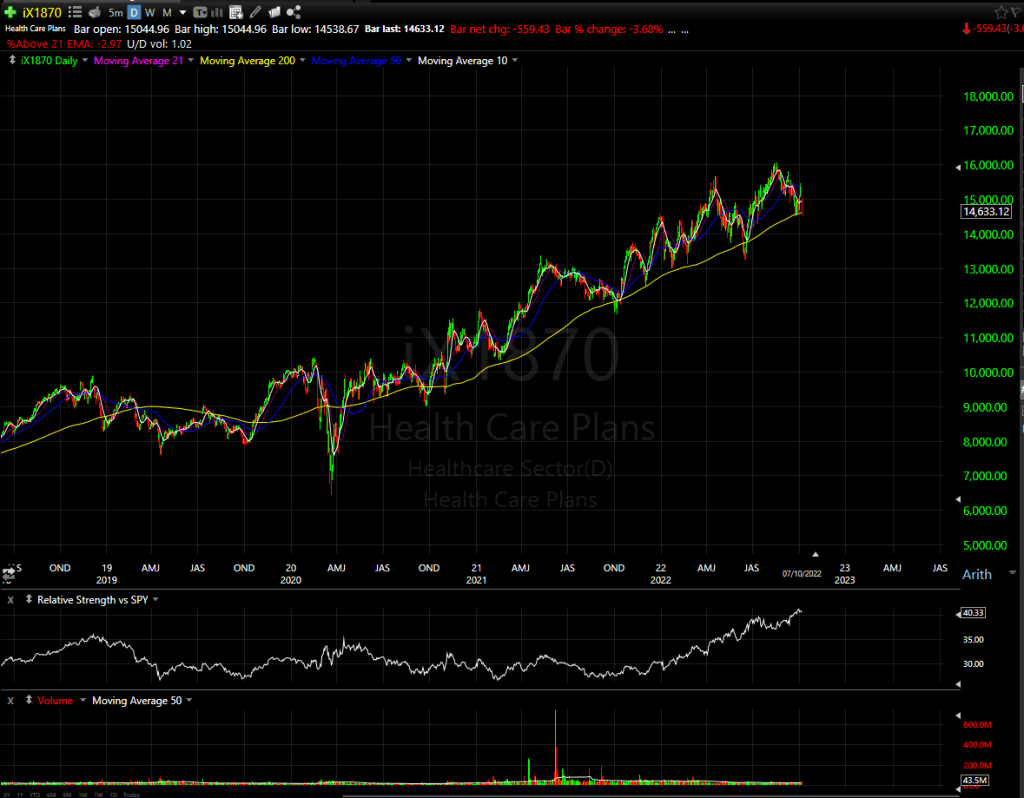1024x798 pixels.
Task: Close the Volume panel with X
Action: [x=10, y=700]
